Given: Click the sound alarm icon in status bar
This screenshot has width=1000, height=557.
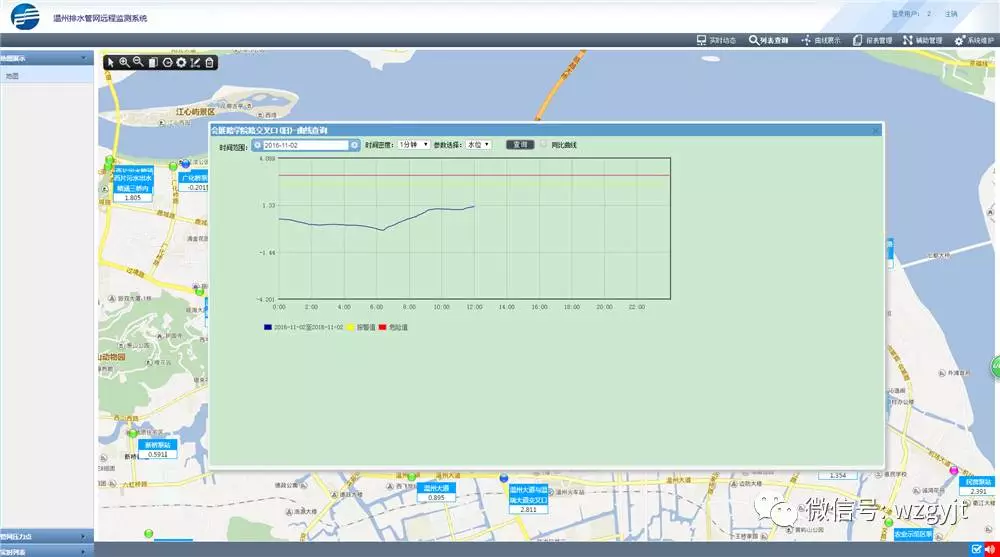Looking at the screenshot, I should tap(990, 549).
